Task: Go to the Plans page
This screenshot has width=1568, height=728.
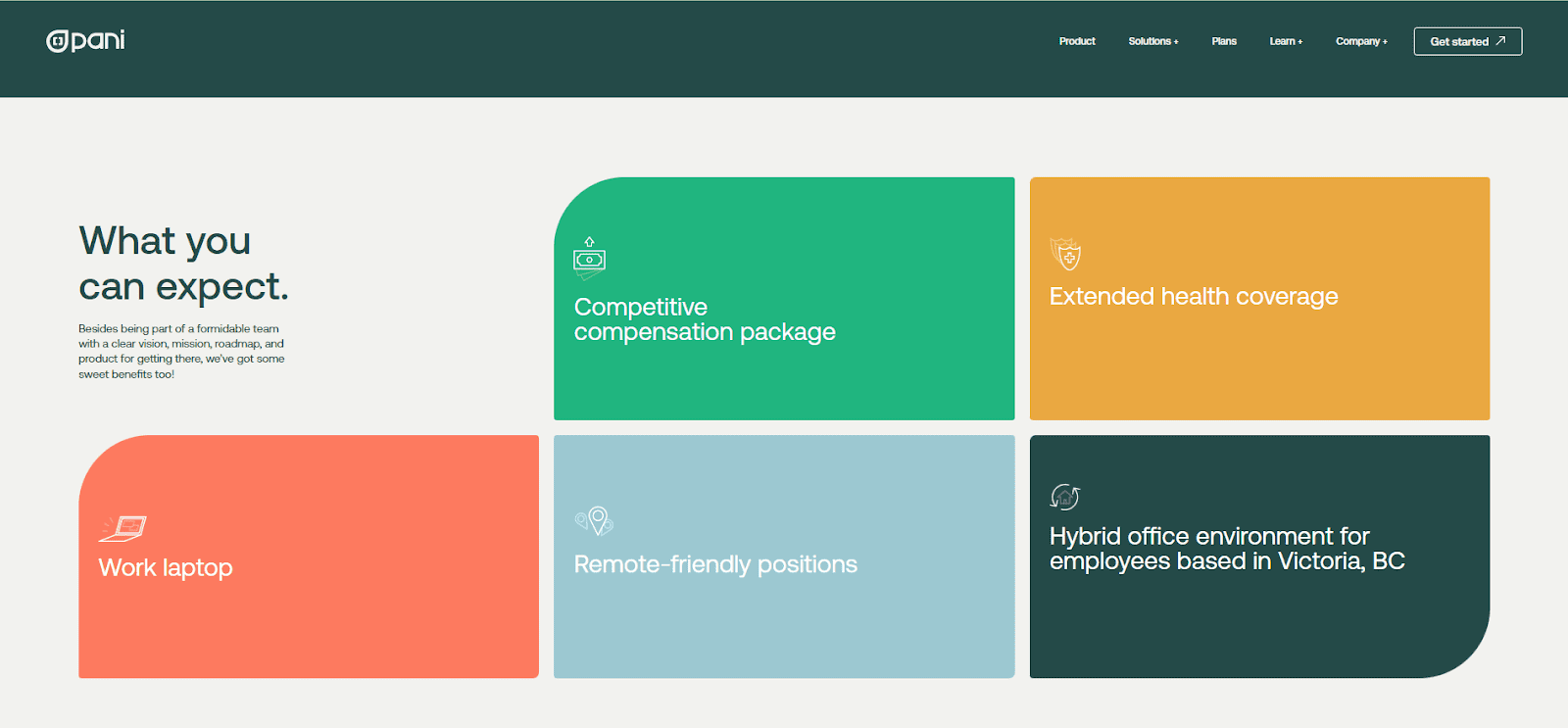Action: [1223, 41]
